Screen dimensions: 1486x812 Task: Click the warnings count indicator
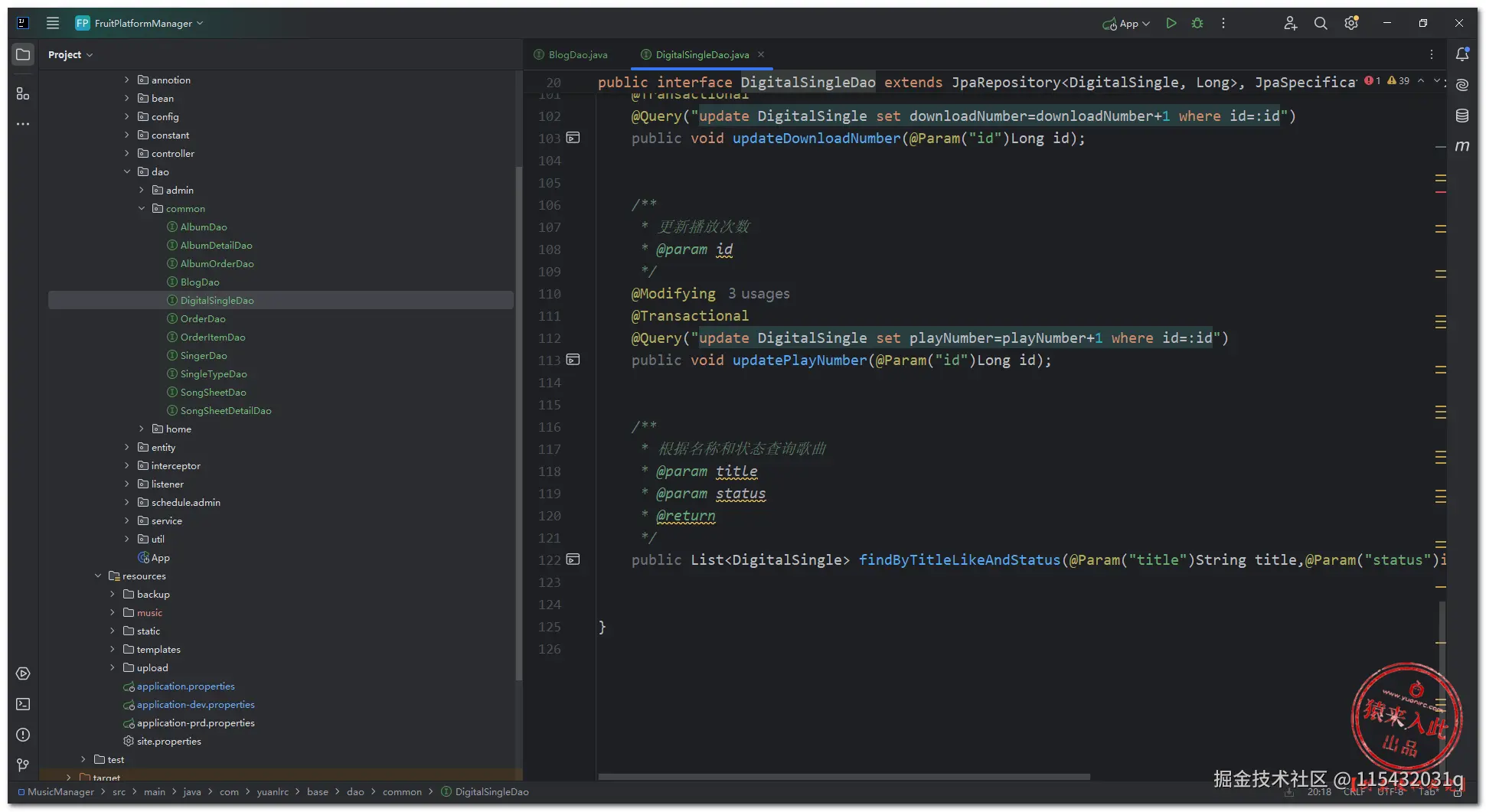pos(1399,80)
